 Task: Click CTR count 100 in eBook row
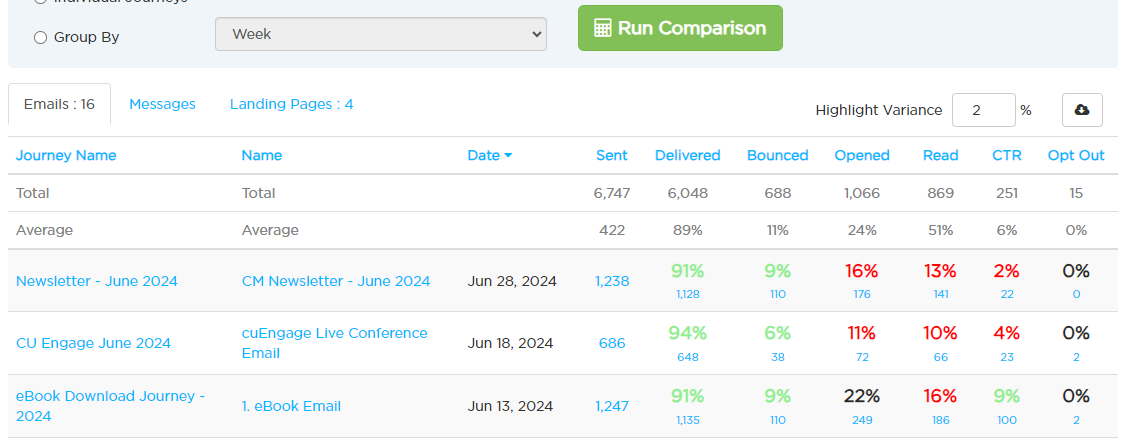point(1007,420)
